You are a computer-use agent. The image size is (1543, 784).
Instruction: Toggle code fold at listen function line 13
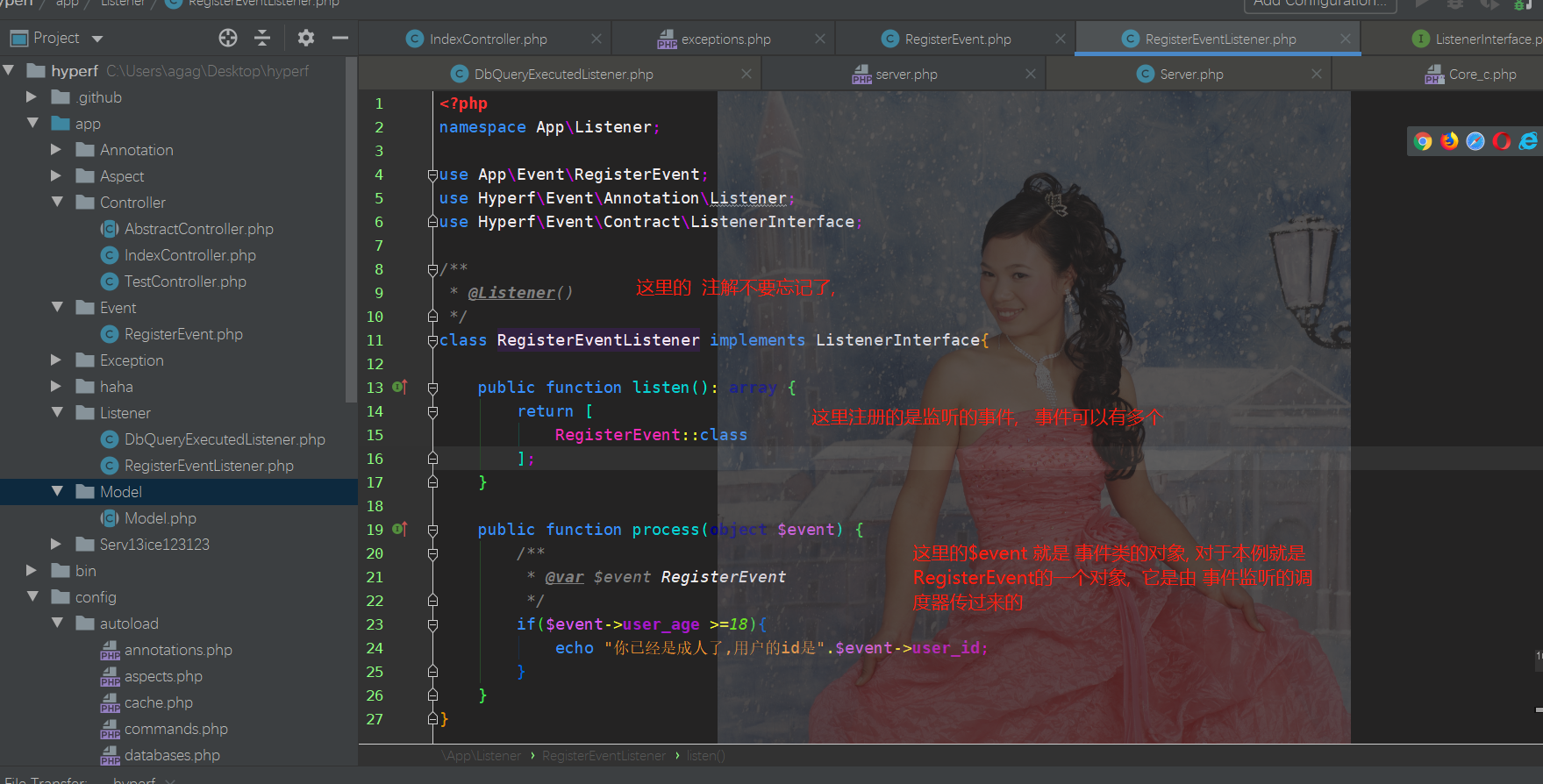click(432, 388)
